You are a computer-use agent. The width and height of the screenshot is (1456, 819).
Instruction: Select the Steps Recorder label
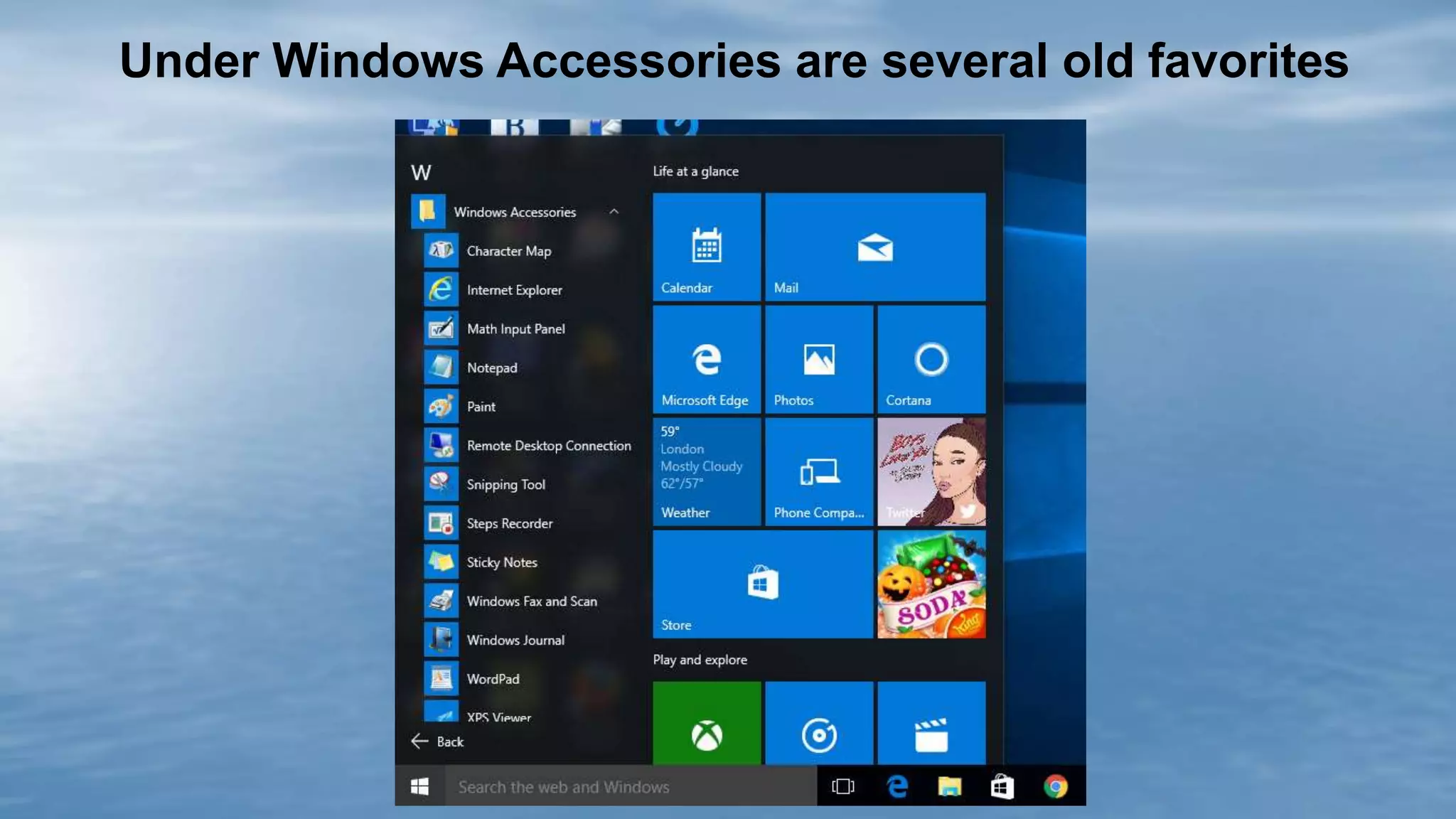[x=509, y=523]
